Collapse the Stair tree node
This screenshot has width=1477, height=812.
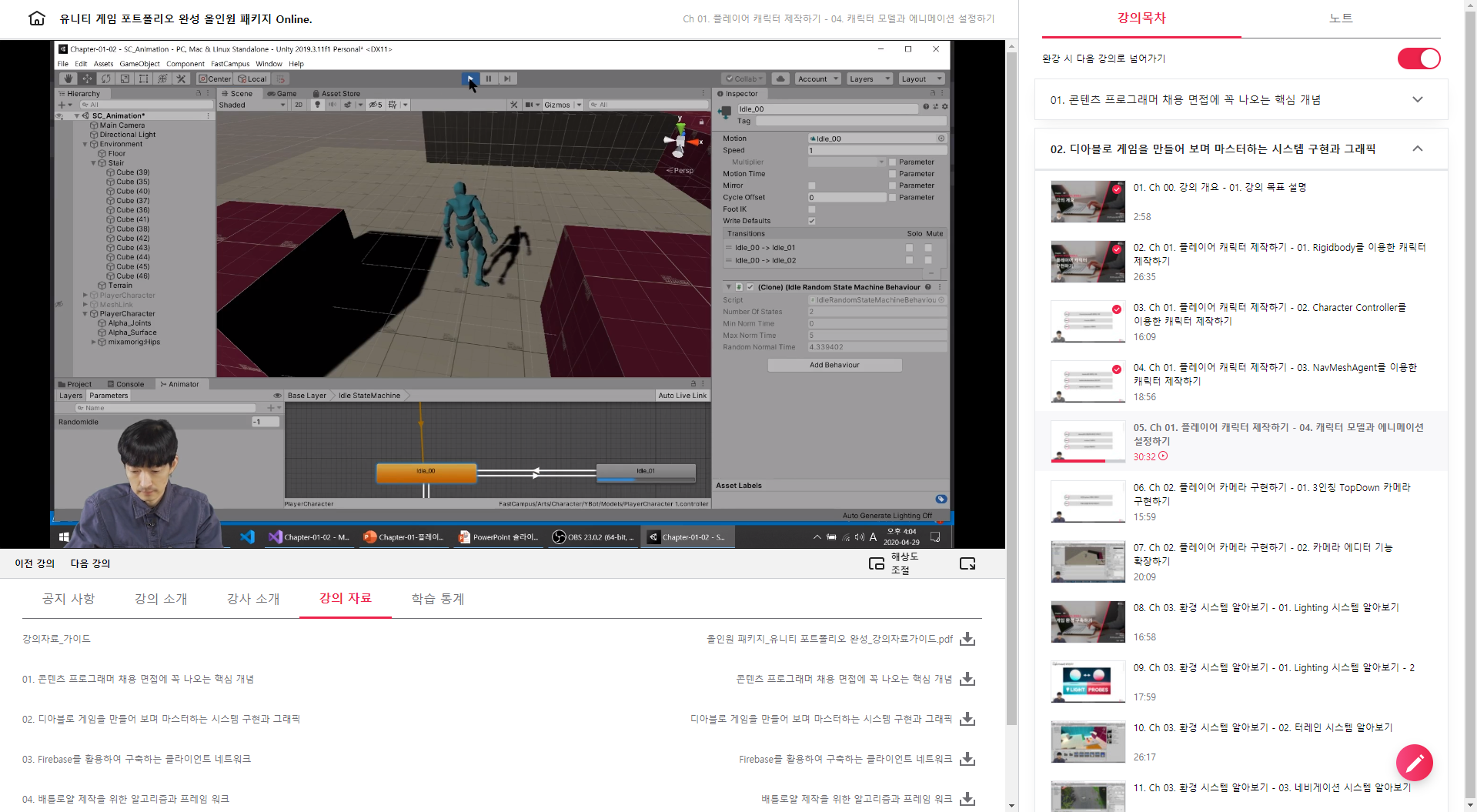tap(94, 163)
